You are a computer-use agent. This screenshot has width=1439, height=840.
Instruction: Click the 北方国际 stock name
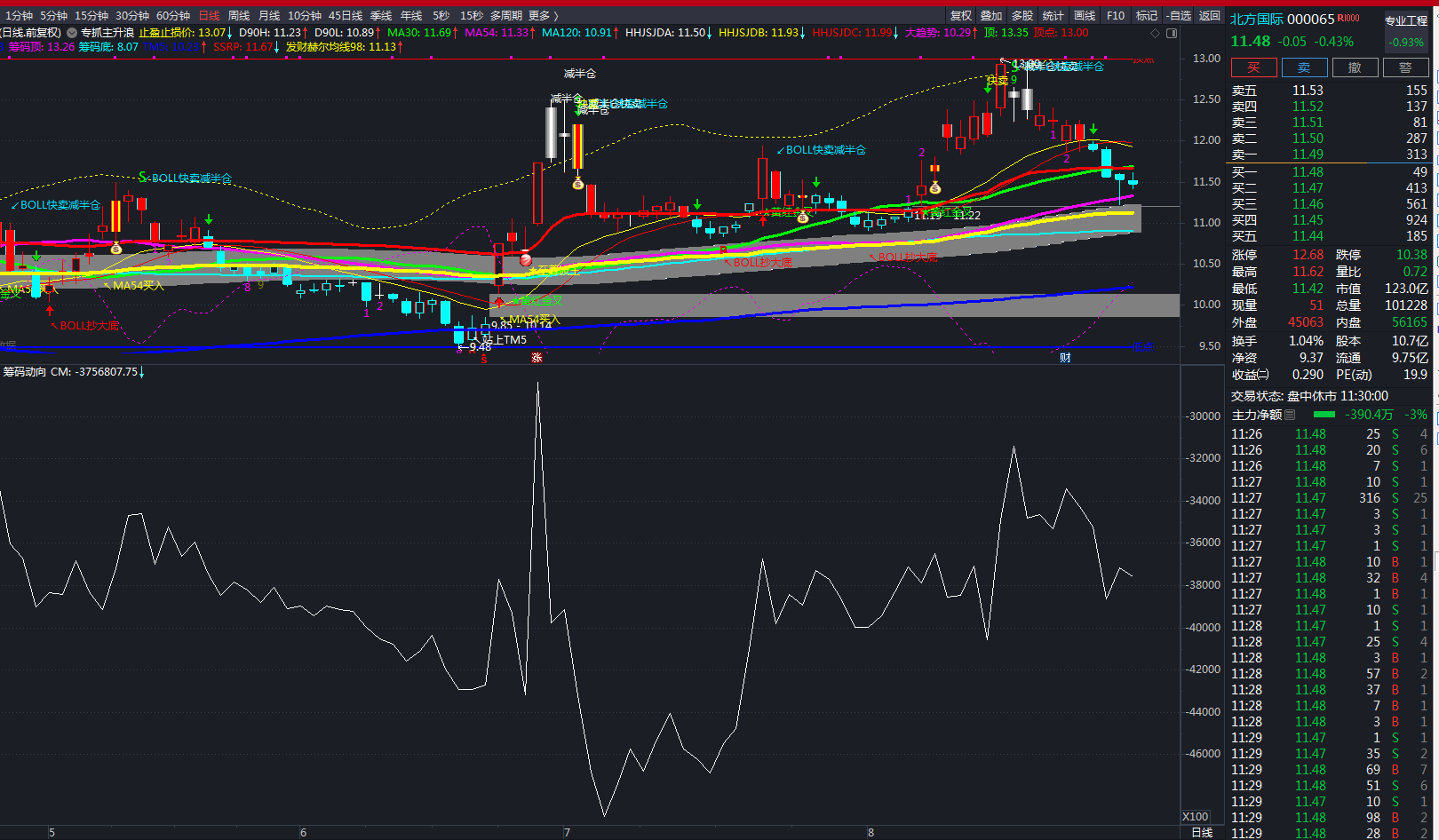pyautogui.click(x=1257, y=19)
